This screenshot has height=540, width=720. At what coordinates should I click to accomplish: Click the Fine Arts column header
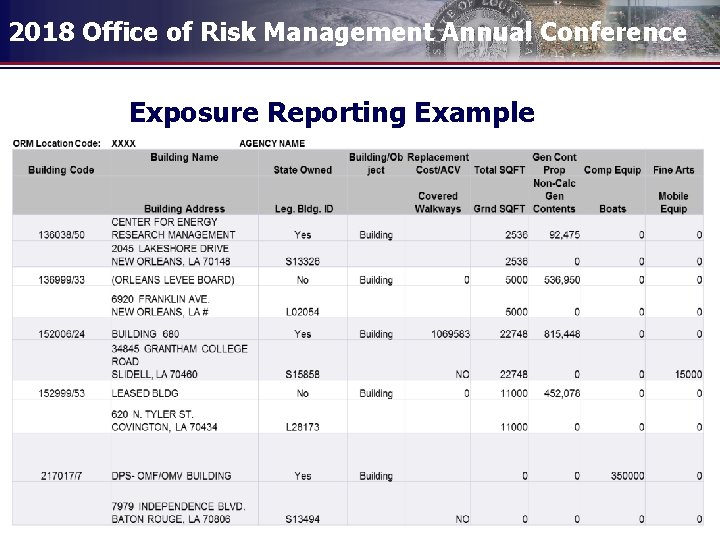point(673,170)
